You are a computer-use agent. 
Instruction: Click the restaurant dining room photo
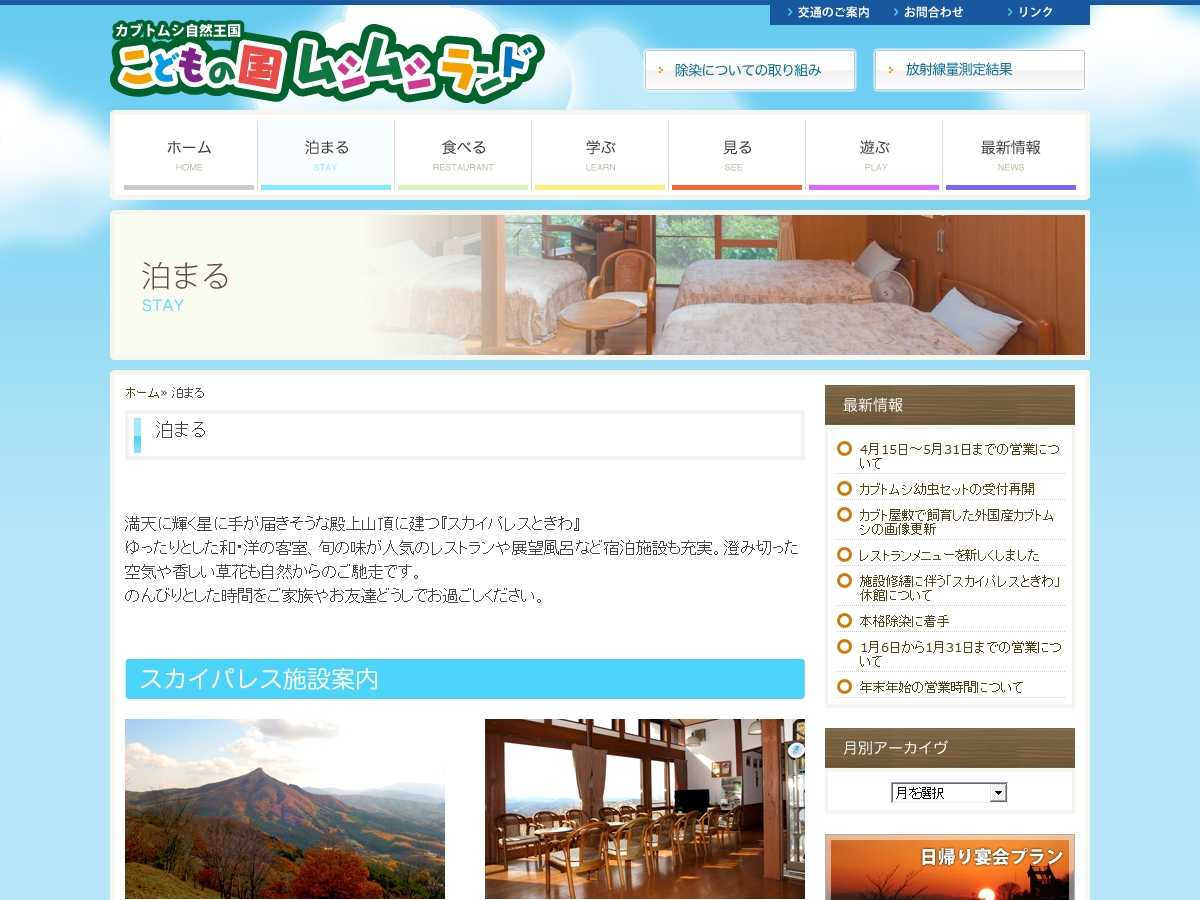click(x=645, y=809)
